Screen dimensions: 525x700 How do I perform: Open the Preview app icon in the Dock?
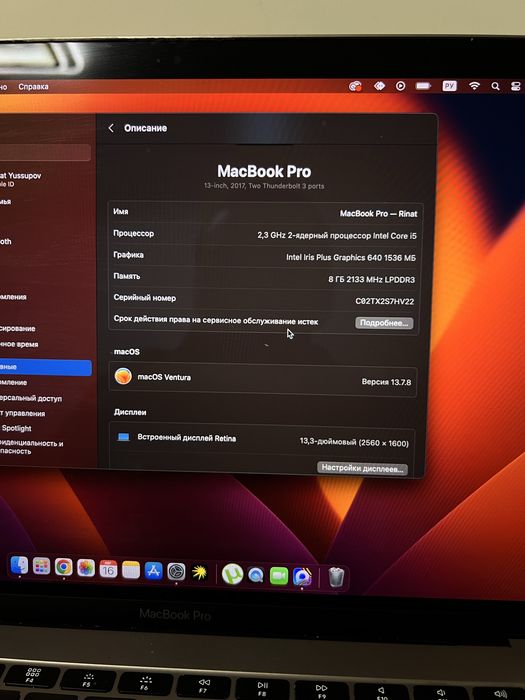(302, 576)
